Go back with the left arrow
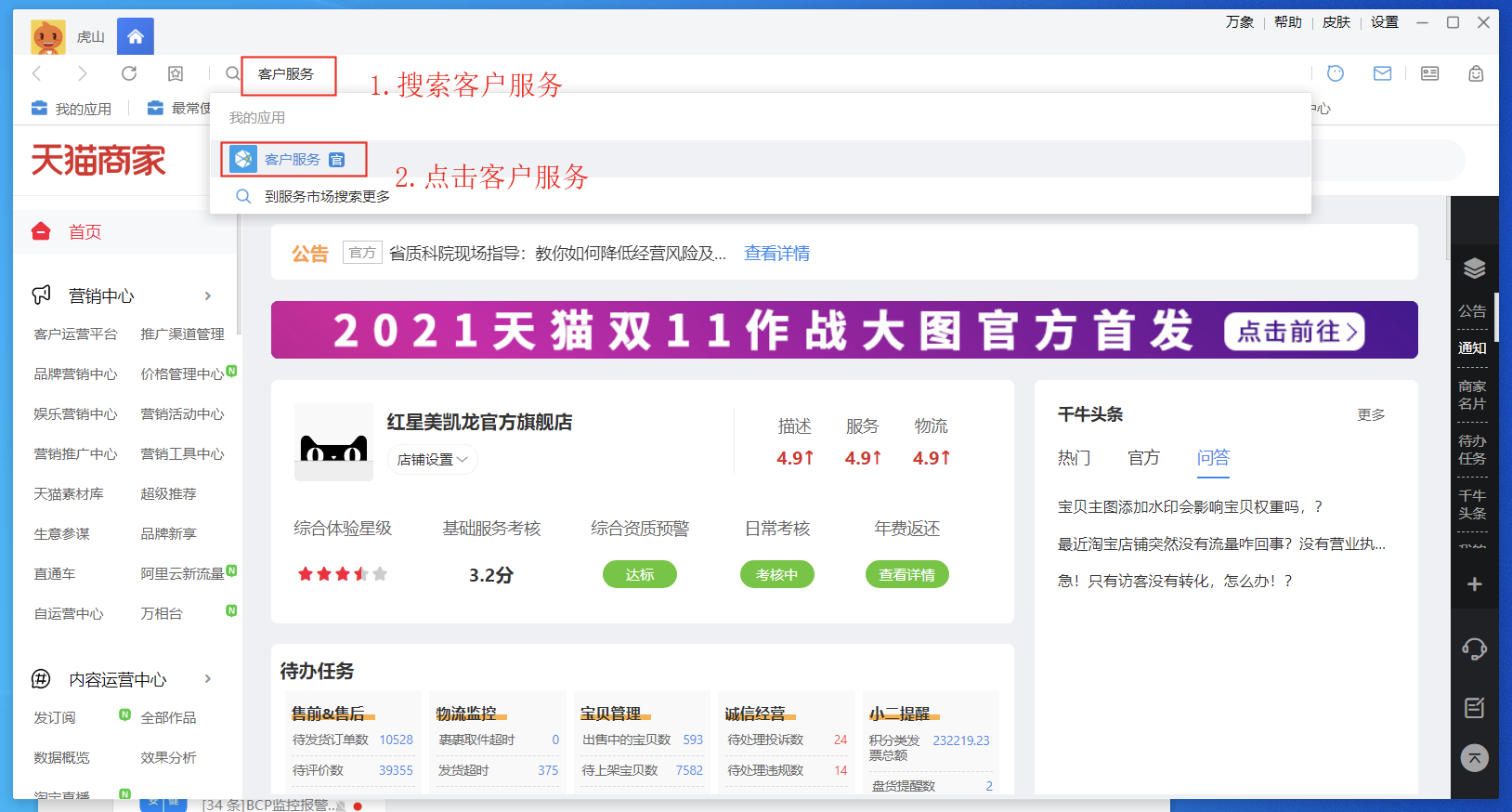The height and width of the screenshot is (812, 1512). click(x=38, y=73)
